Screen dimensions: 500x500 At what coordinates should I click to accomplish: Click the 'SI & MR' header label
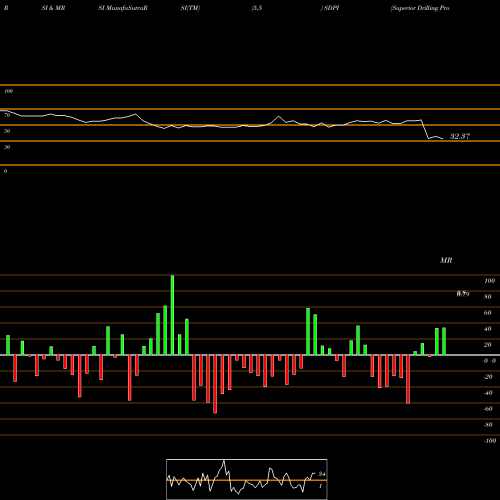tap(53, 8)
